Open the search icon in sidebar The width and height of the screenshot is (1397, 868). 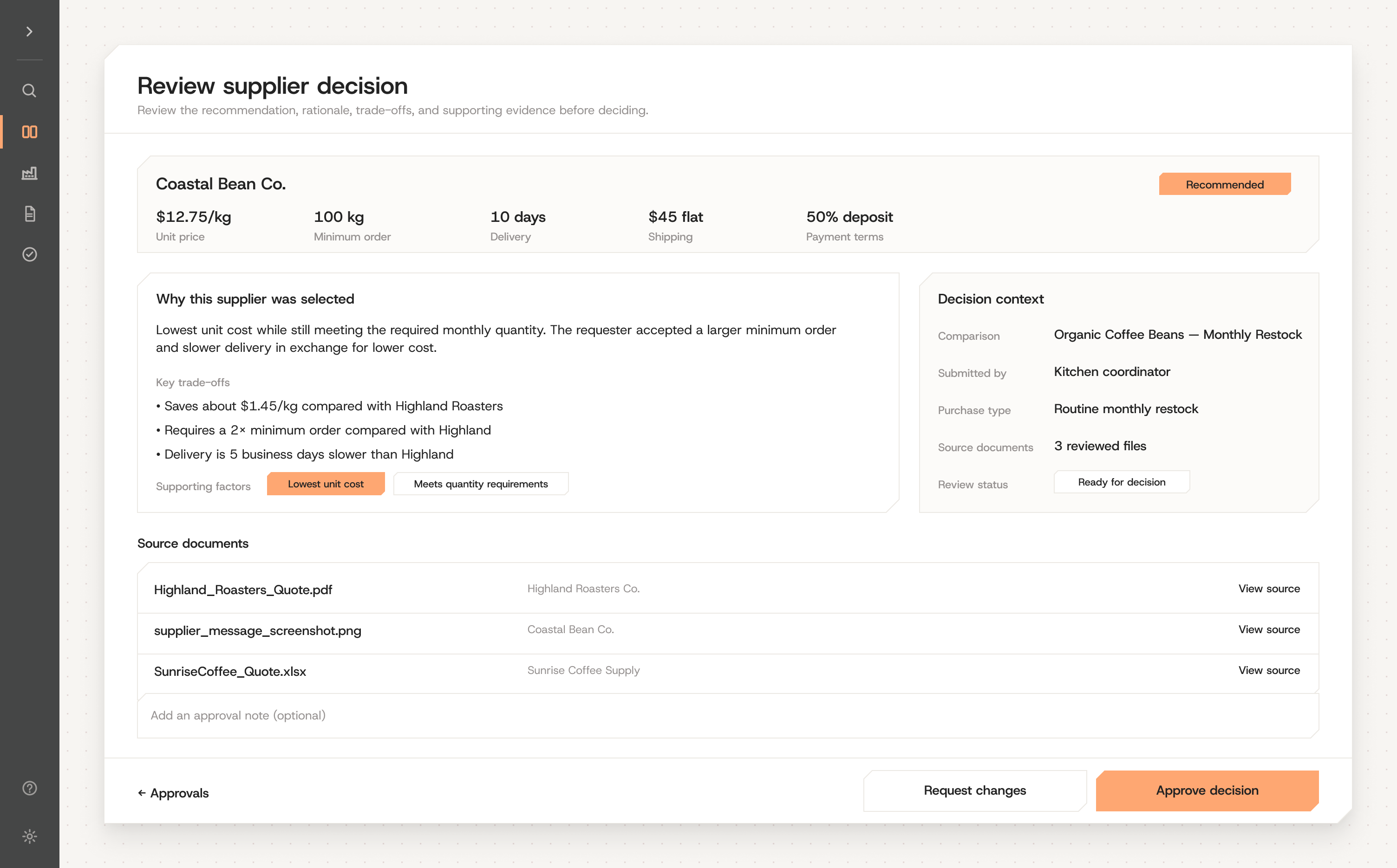(x=29, y=90)
